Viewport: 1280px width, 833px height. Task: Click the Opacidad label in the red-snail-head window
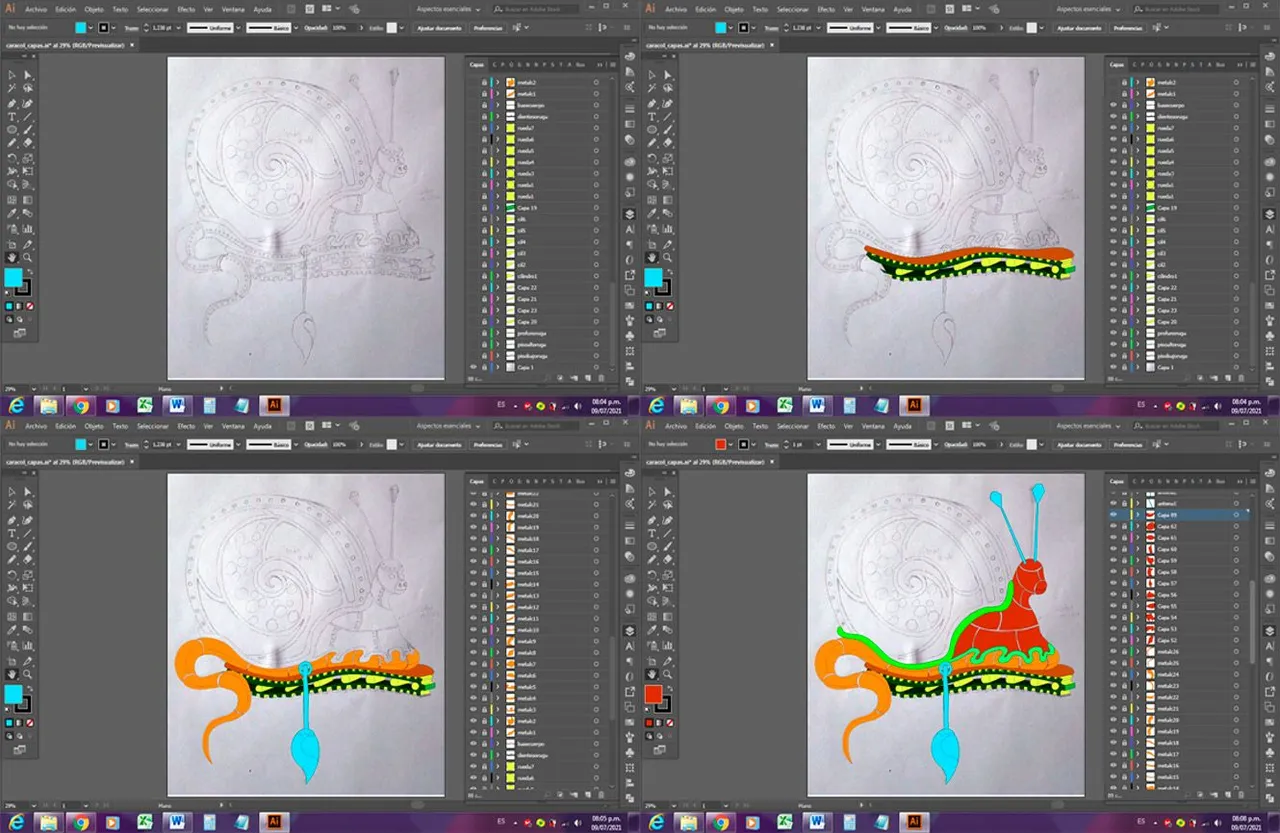click(x=955, y=444)
